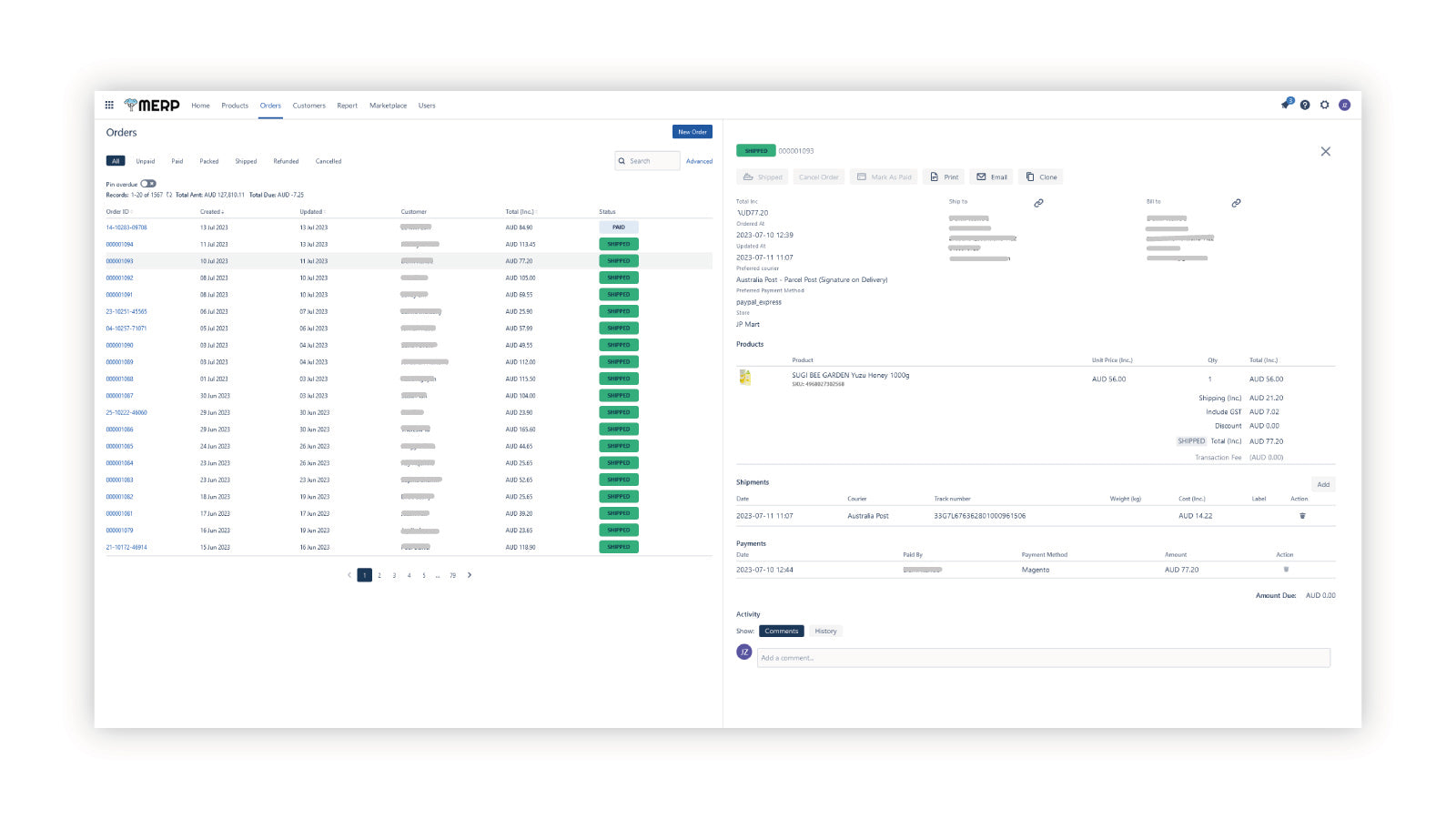Open the help question mark icon
The width and height of the screenshot is (1456, 819).
1305,105
